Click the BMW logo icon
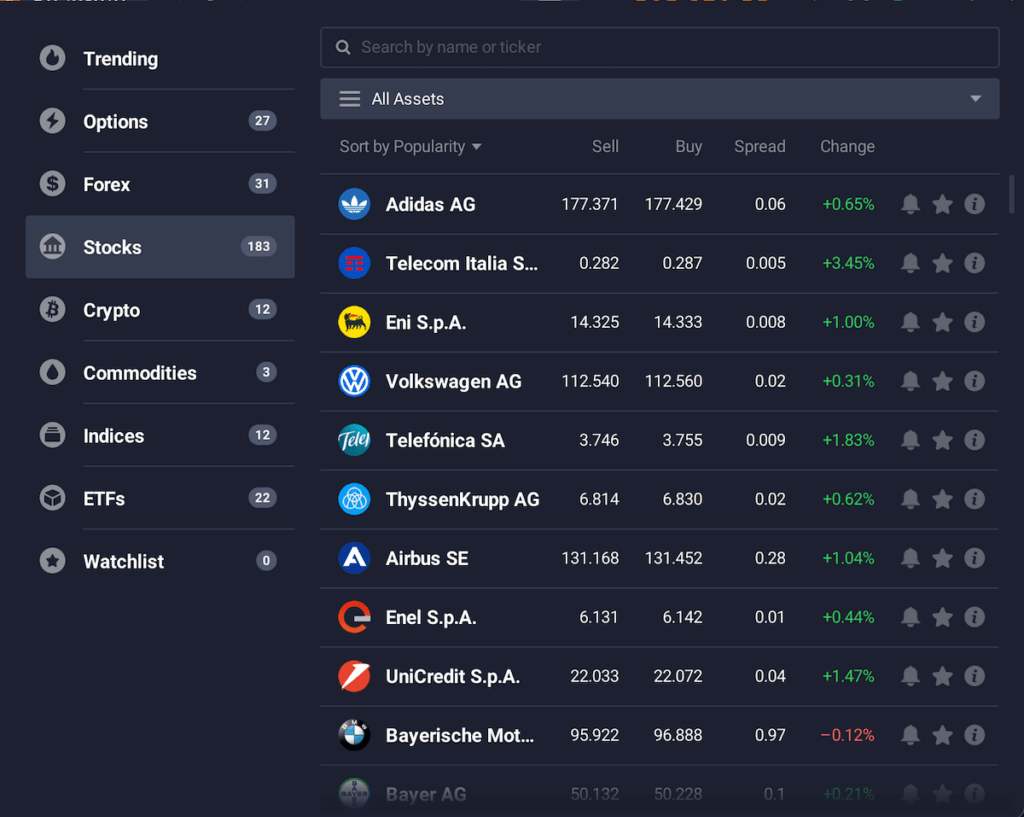The image size is (1024, 817). coord(355,735)
